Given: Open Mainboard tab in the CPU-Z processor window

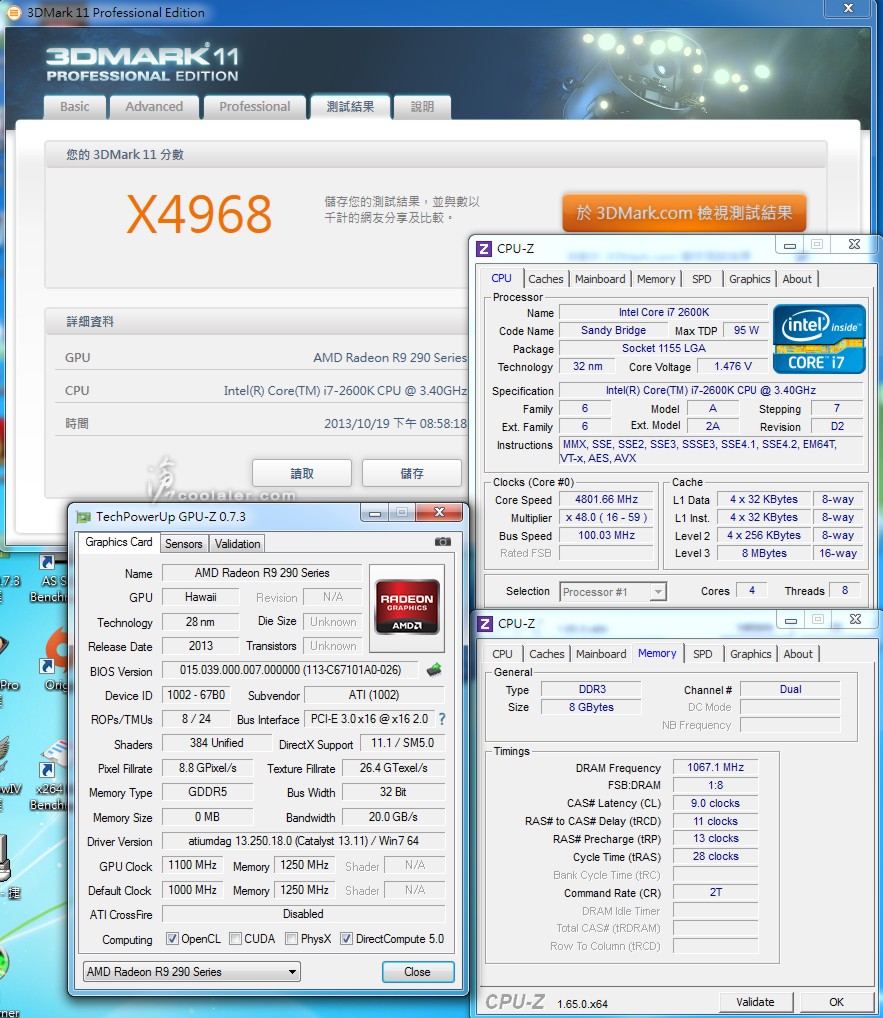Looking at the screenshot, I should point(600,279).
